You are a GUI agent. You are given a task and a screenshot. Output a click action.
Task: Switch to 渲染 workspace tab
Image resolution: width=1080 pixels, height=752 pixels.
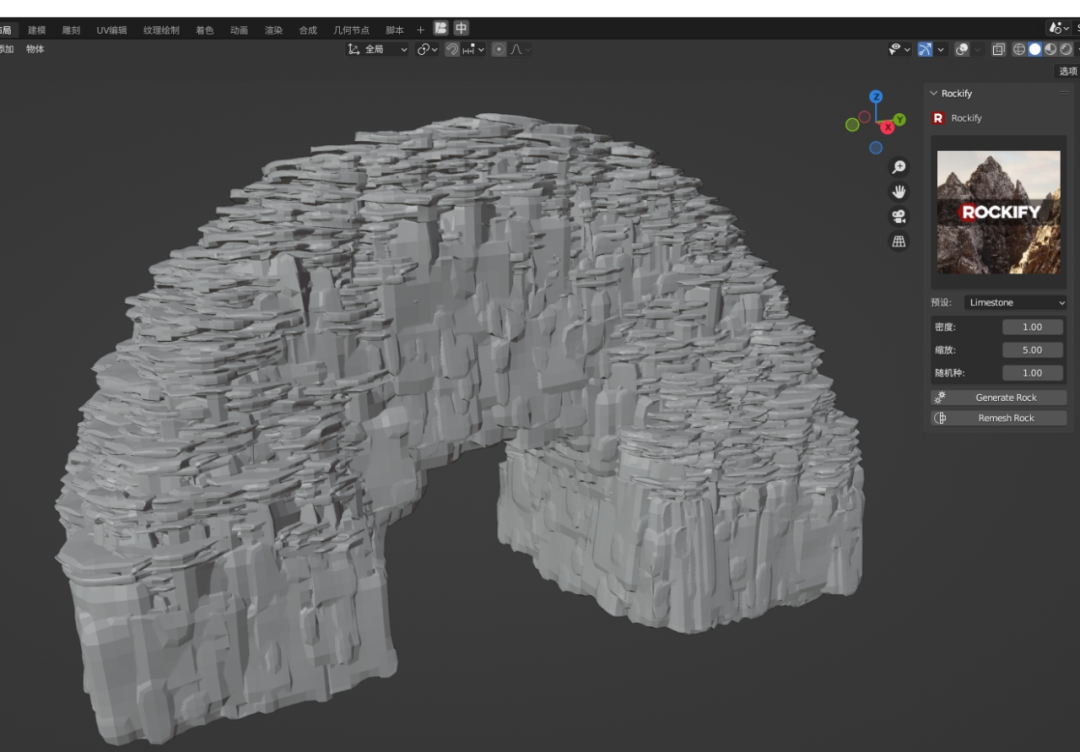click(273, 30)
